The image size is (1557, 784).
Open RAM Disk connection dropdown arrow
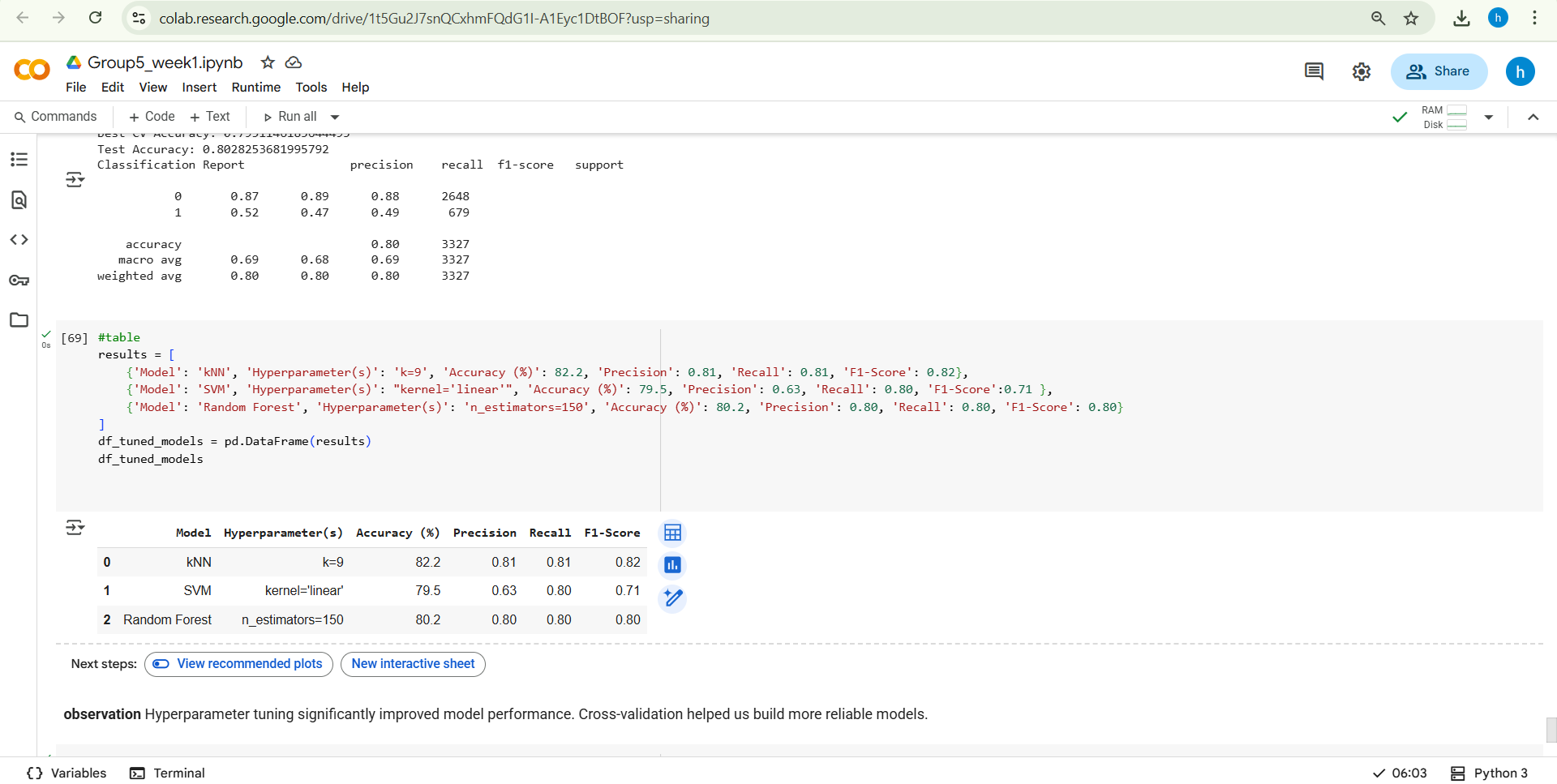[x=1489, y=117]
